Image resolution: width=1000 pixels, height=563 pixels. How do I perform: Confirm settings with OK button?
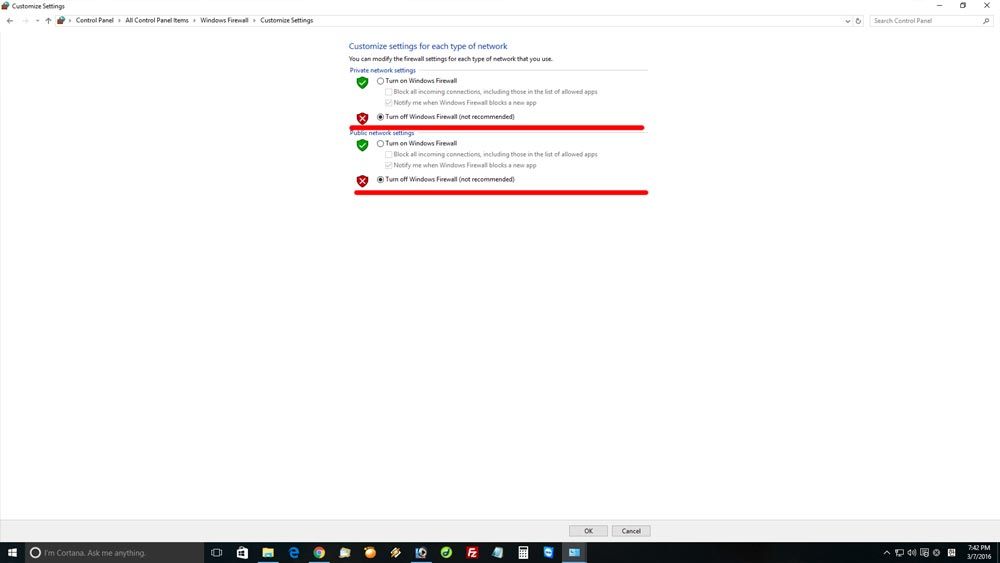588,530
